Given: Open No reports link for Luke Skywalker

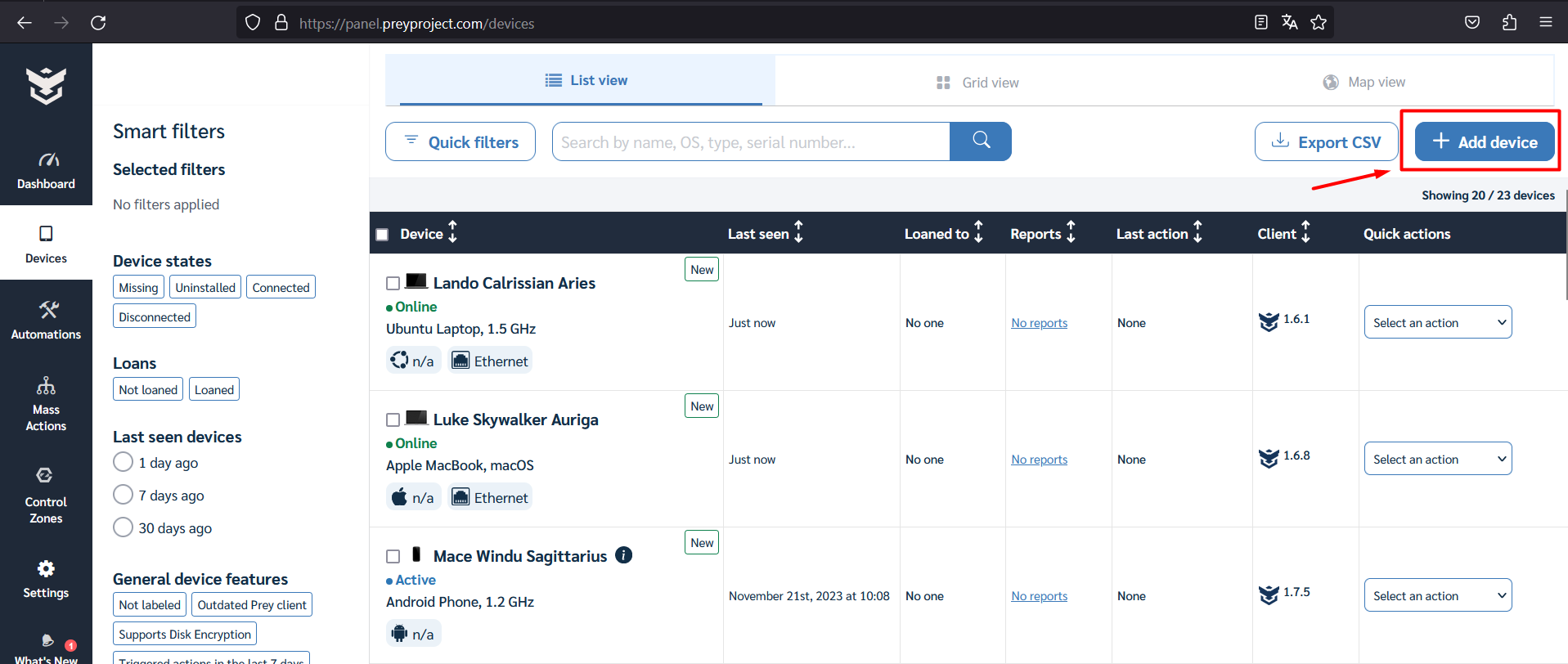Looking at the screenshot, I should click(x=1039, y=460).
